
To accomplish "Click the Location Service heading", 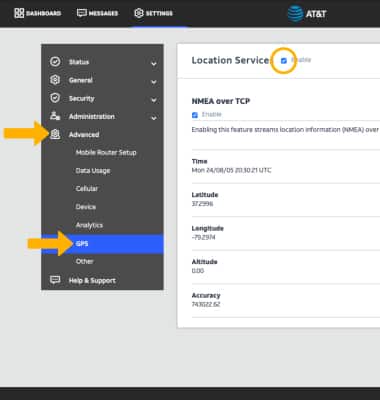I will (x=231, y=60).
